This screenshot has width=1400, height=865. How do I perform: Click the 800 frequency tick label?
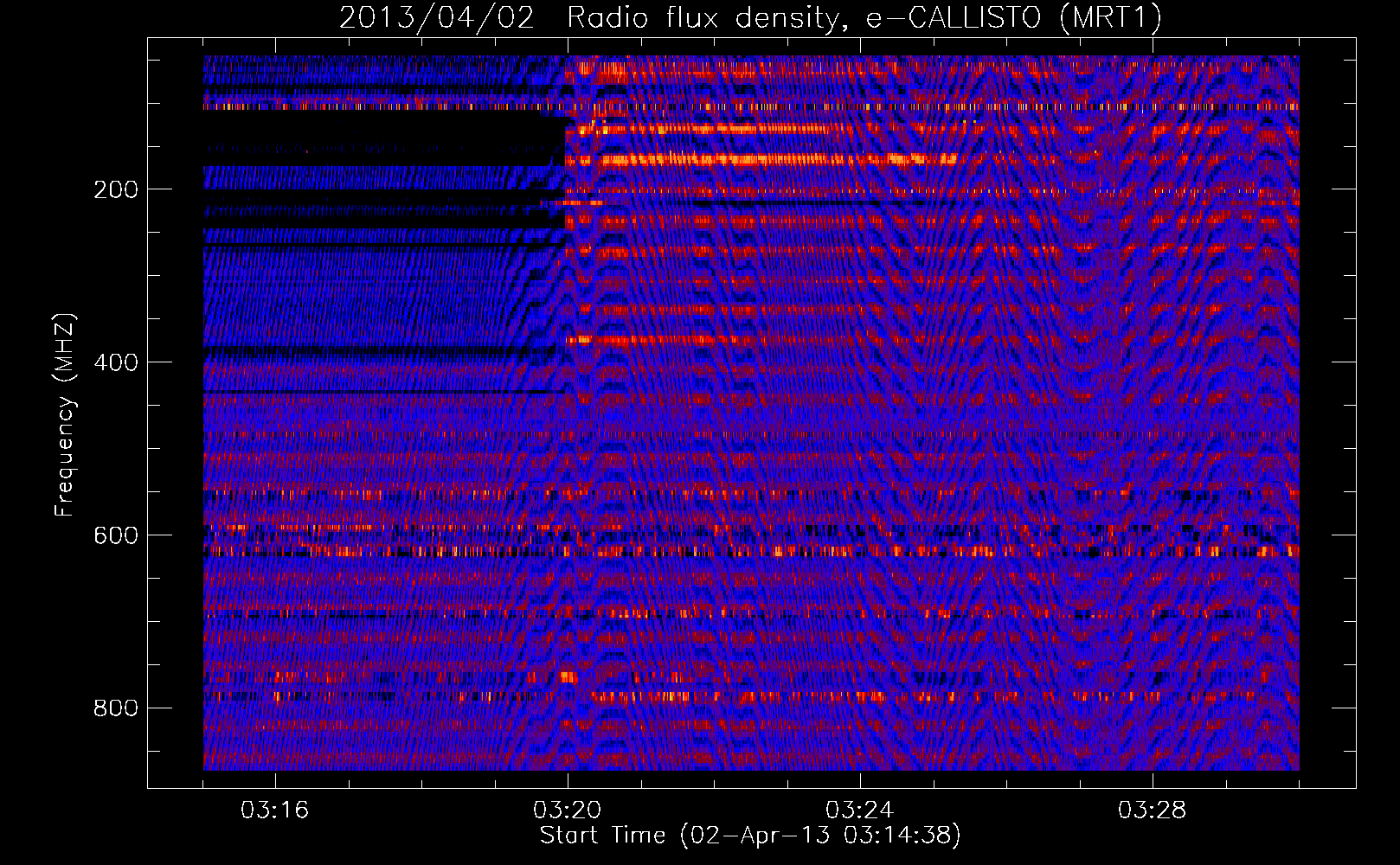click(x=115, y=708)
